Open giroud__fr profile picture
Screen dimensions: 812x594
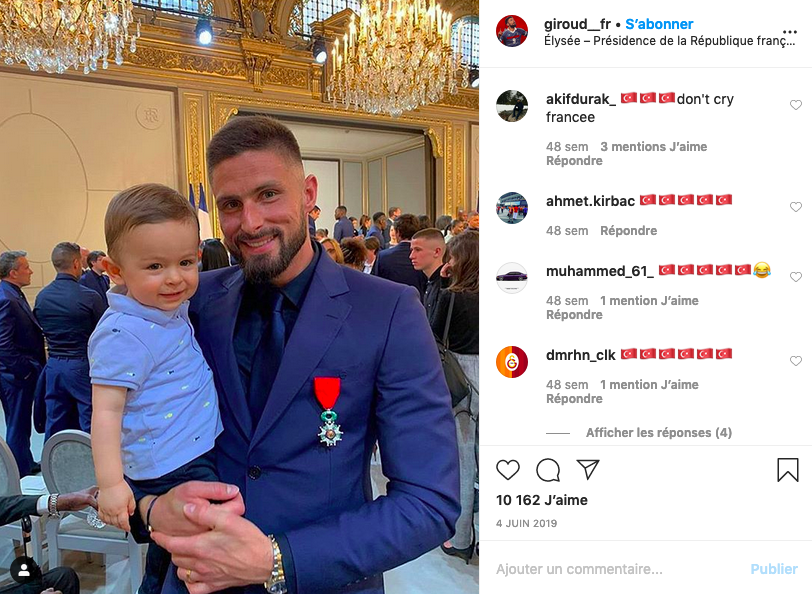(512, 31)
